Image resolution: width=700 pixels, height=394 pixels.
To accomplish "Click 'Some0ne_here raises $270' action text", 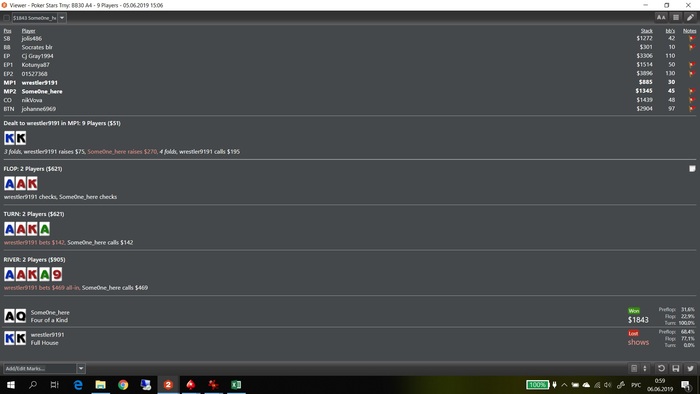I will (122, 152).
